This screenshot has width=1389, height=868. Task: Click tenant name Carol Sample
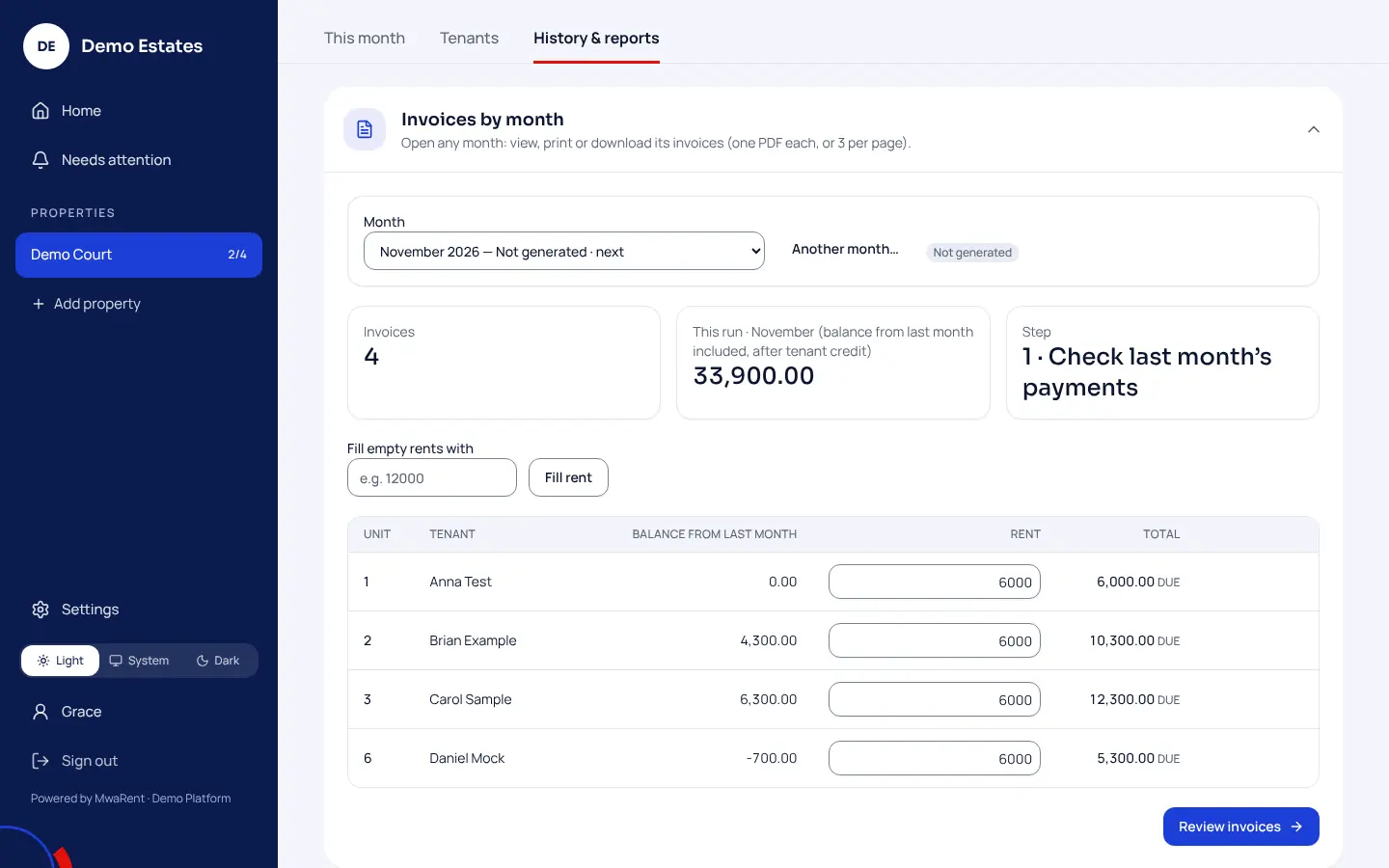471,699
